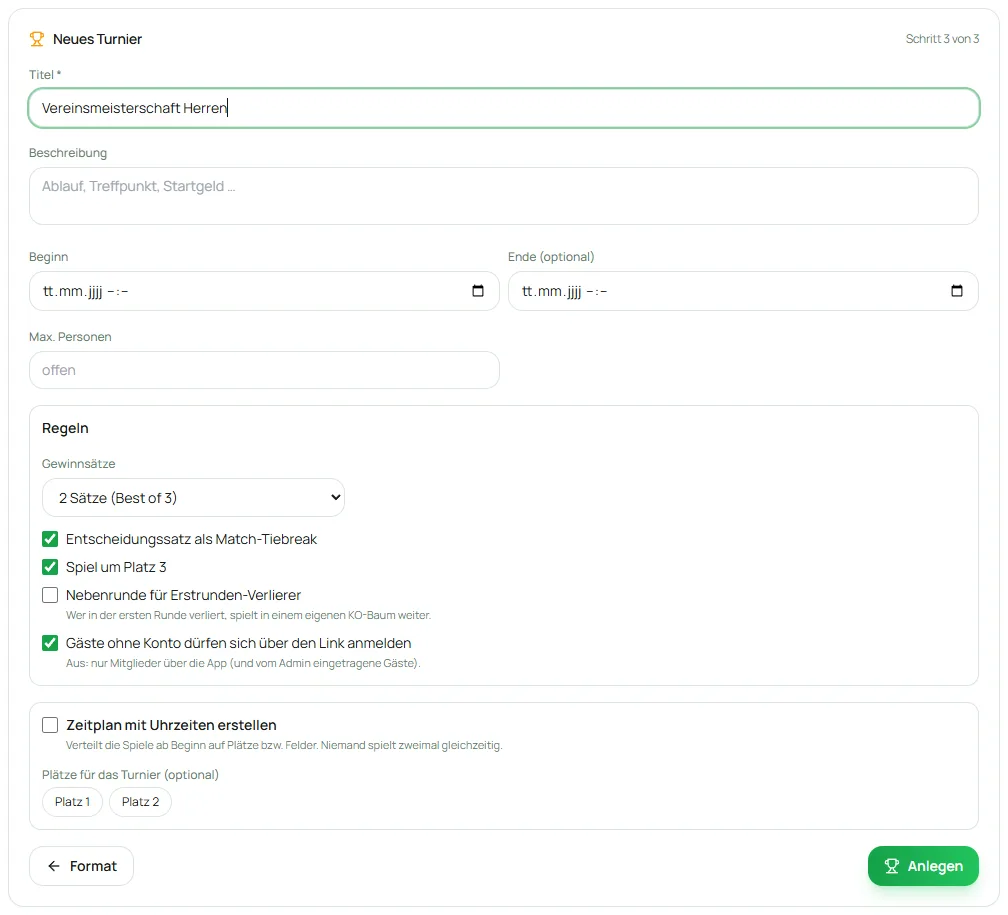Click into the Beschreibung text area
The width and height of the screenshot is (1008, 915).
pos(504,196)
